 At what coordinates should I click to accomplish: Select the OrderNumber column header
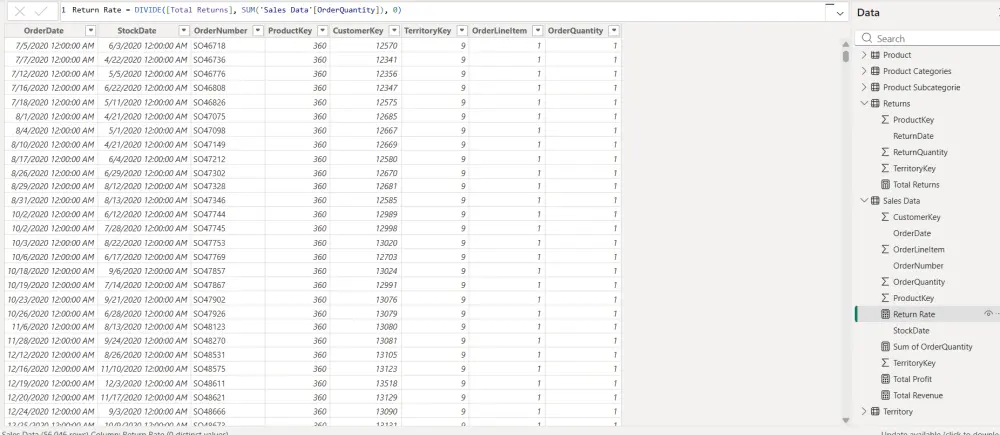pyautogui.click(x=221, y=31)
